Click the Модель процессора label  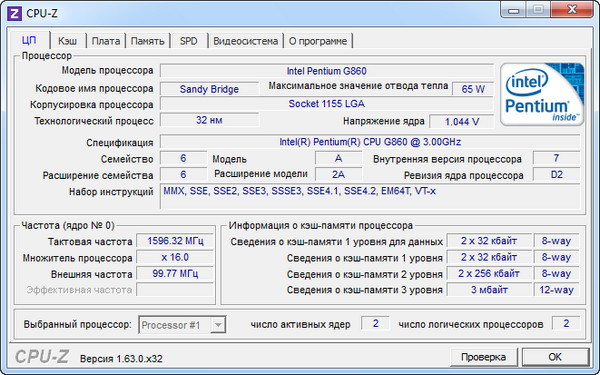pyautogui.click(x=108, y=70)
